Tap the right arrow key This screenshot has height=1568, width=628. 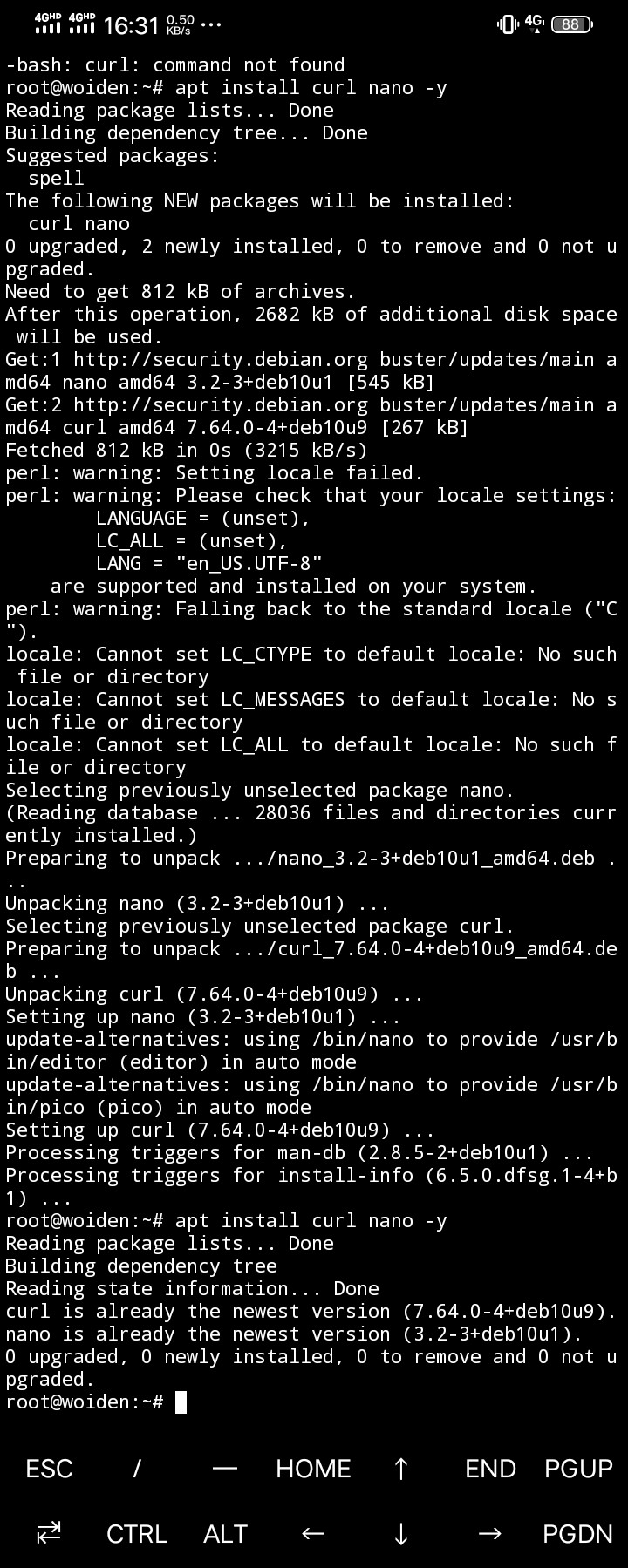(x=490, y=1534)
